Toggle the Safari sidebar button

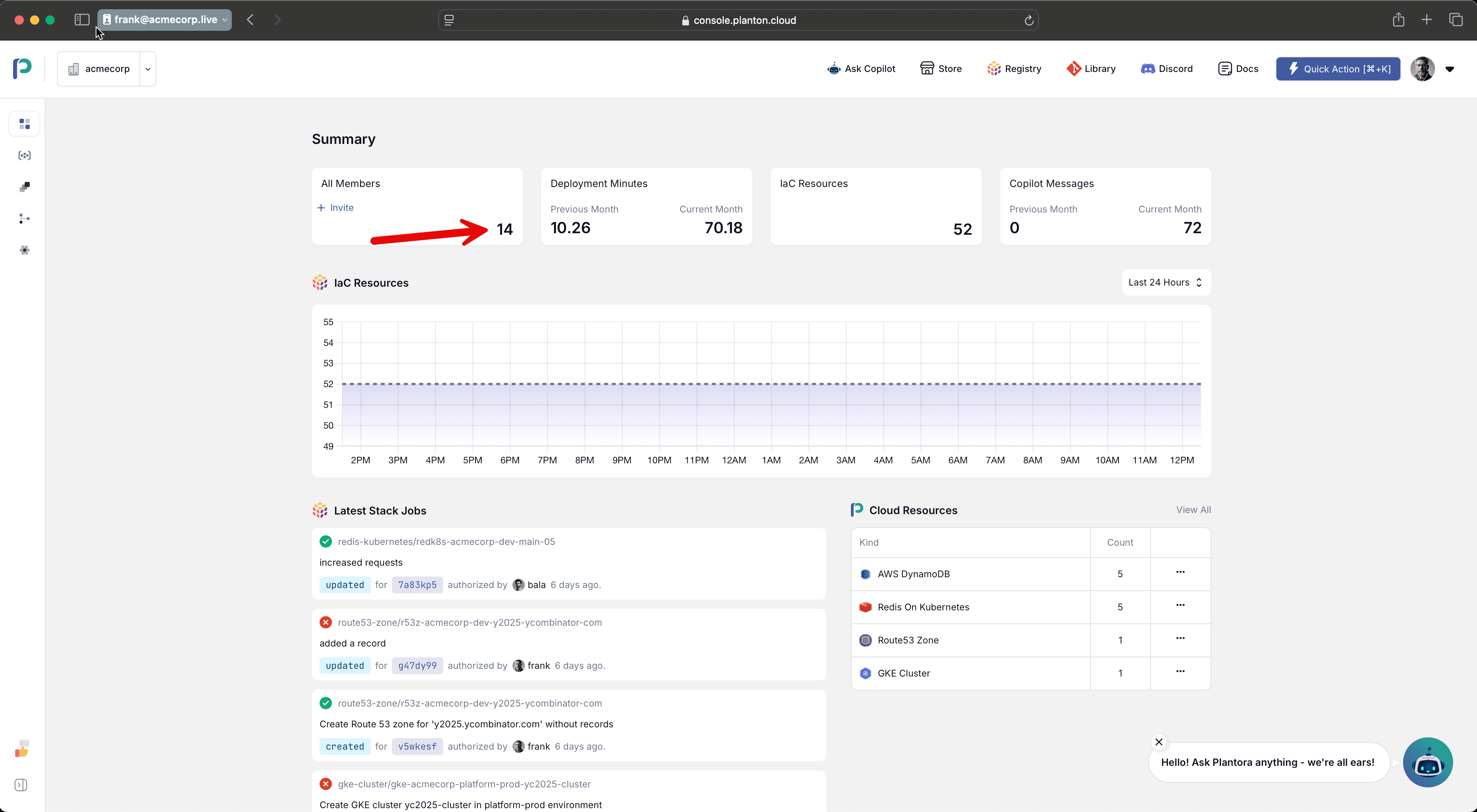(x=82, y=20)
